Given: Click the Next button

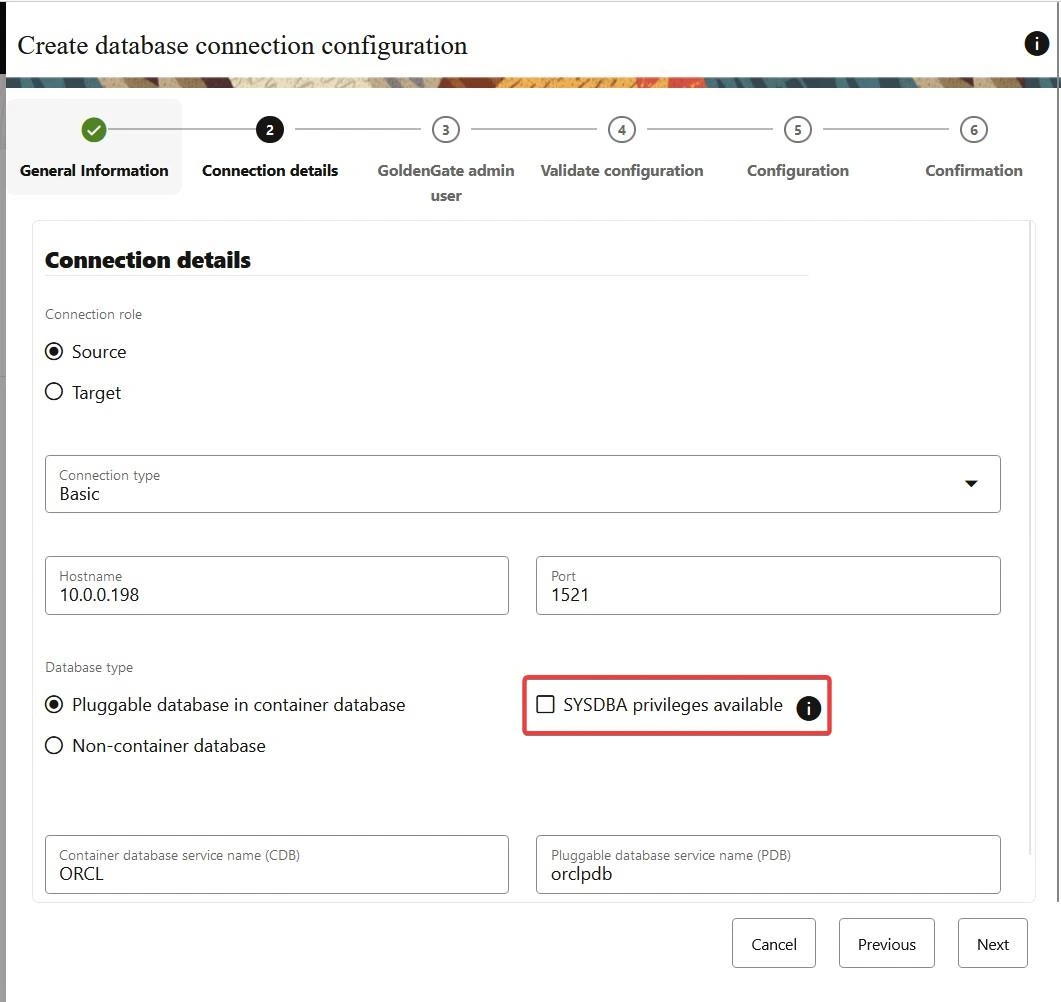Looking at the screenshot, I should [993, 943].
